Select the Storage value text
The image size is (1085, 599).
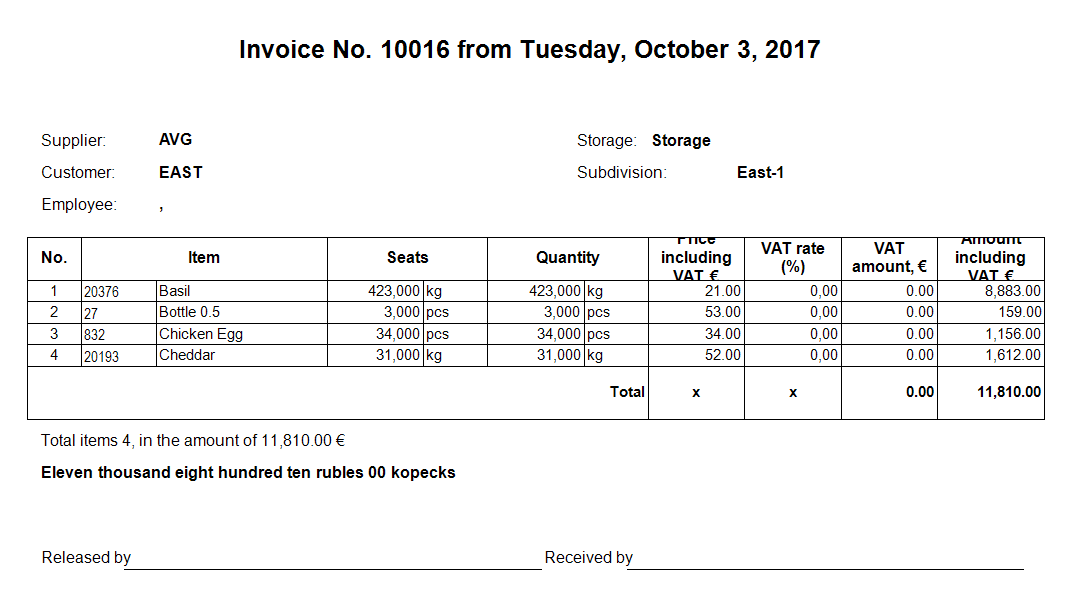681,140
